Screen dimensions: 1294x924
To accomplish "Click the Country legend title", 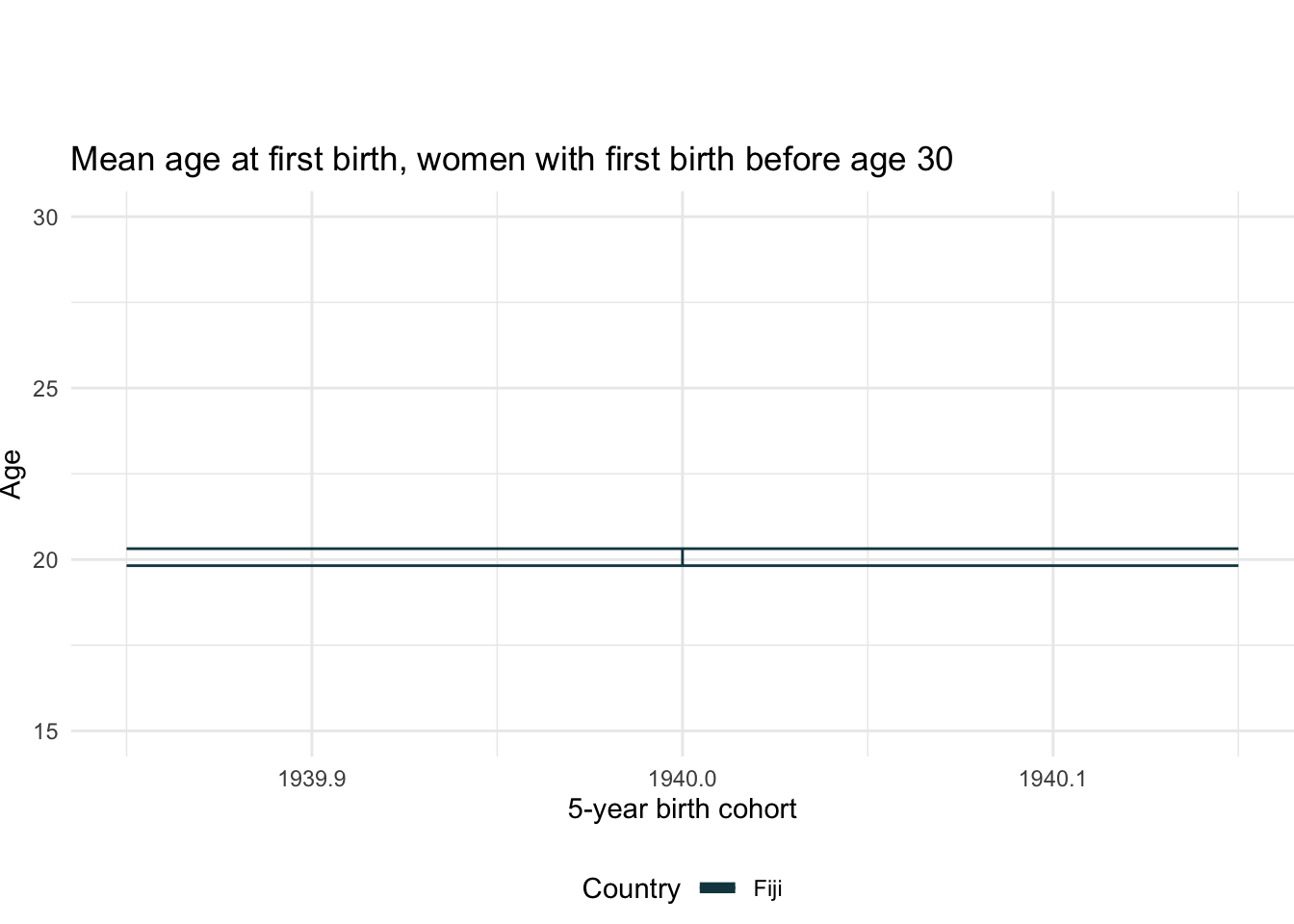I will tap(631, 888).
